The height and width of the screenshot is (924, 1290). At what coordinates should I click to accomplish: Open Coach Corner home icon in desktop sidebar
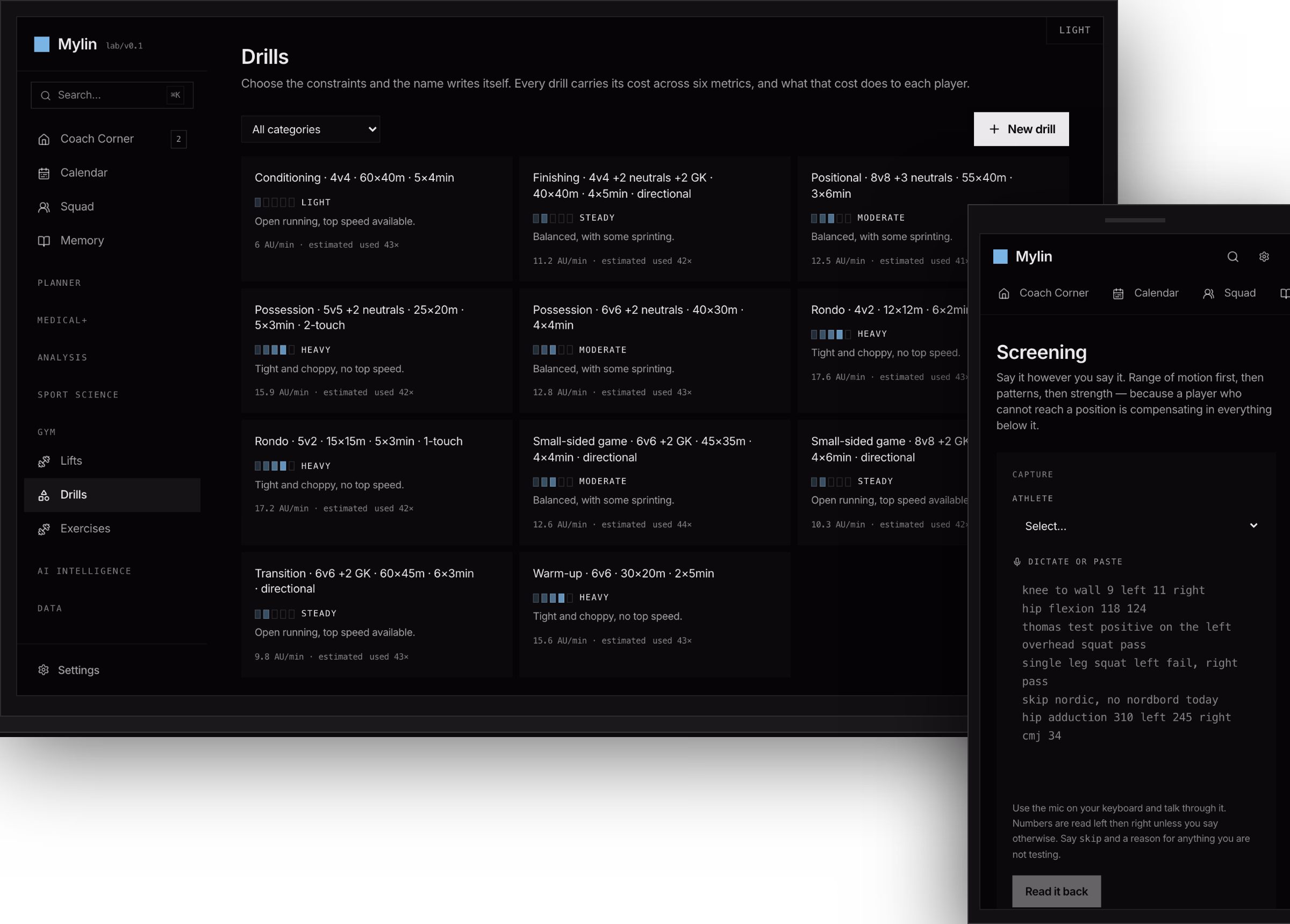(44, 139)
